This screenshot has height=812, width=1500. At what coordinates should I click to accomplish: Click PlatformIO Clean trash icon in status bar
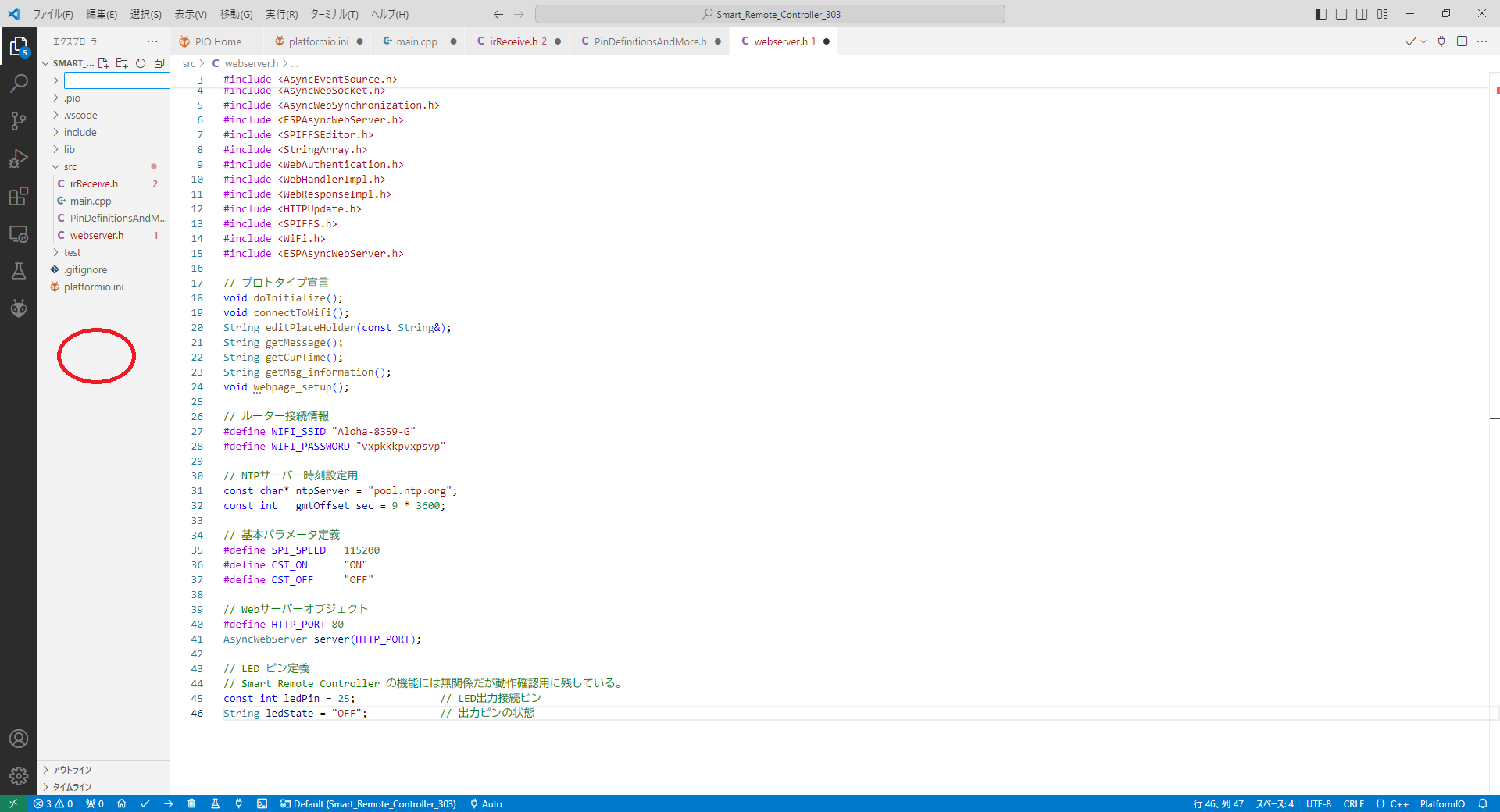click(191, 803)
